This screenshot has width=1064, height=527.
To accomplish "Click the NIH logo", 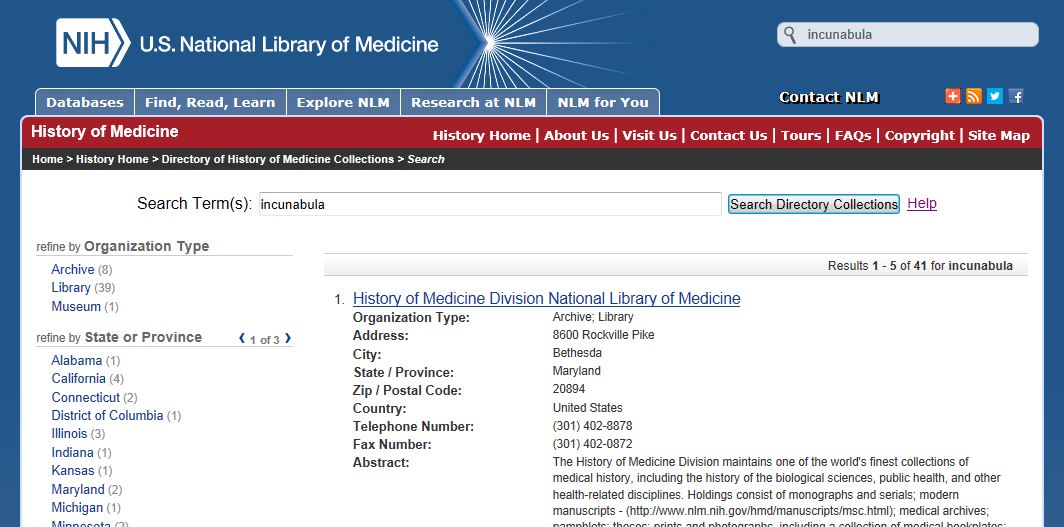I will tap(92, 43).
